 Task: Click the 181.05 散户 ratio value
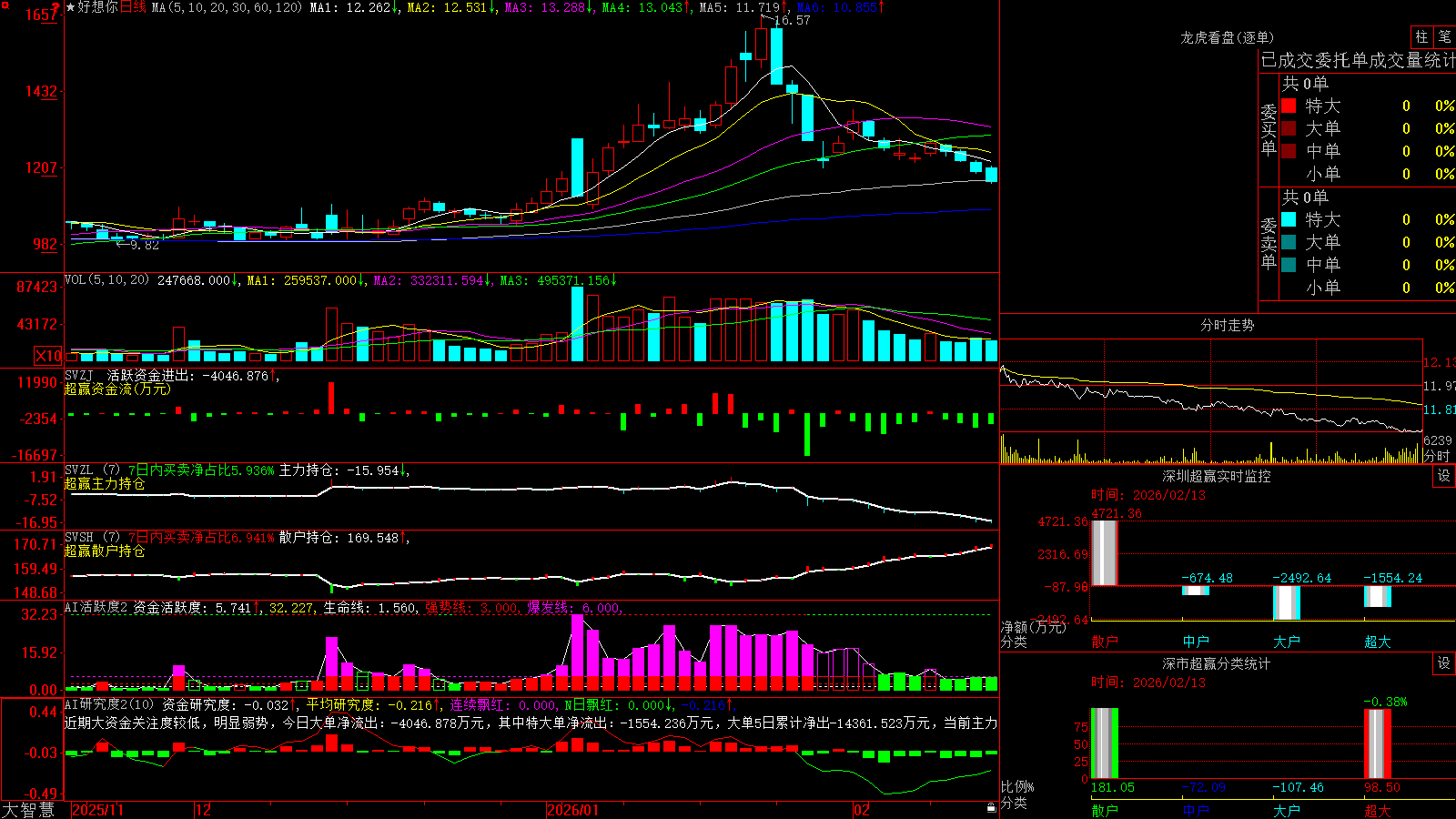point(1113,787)
